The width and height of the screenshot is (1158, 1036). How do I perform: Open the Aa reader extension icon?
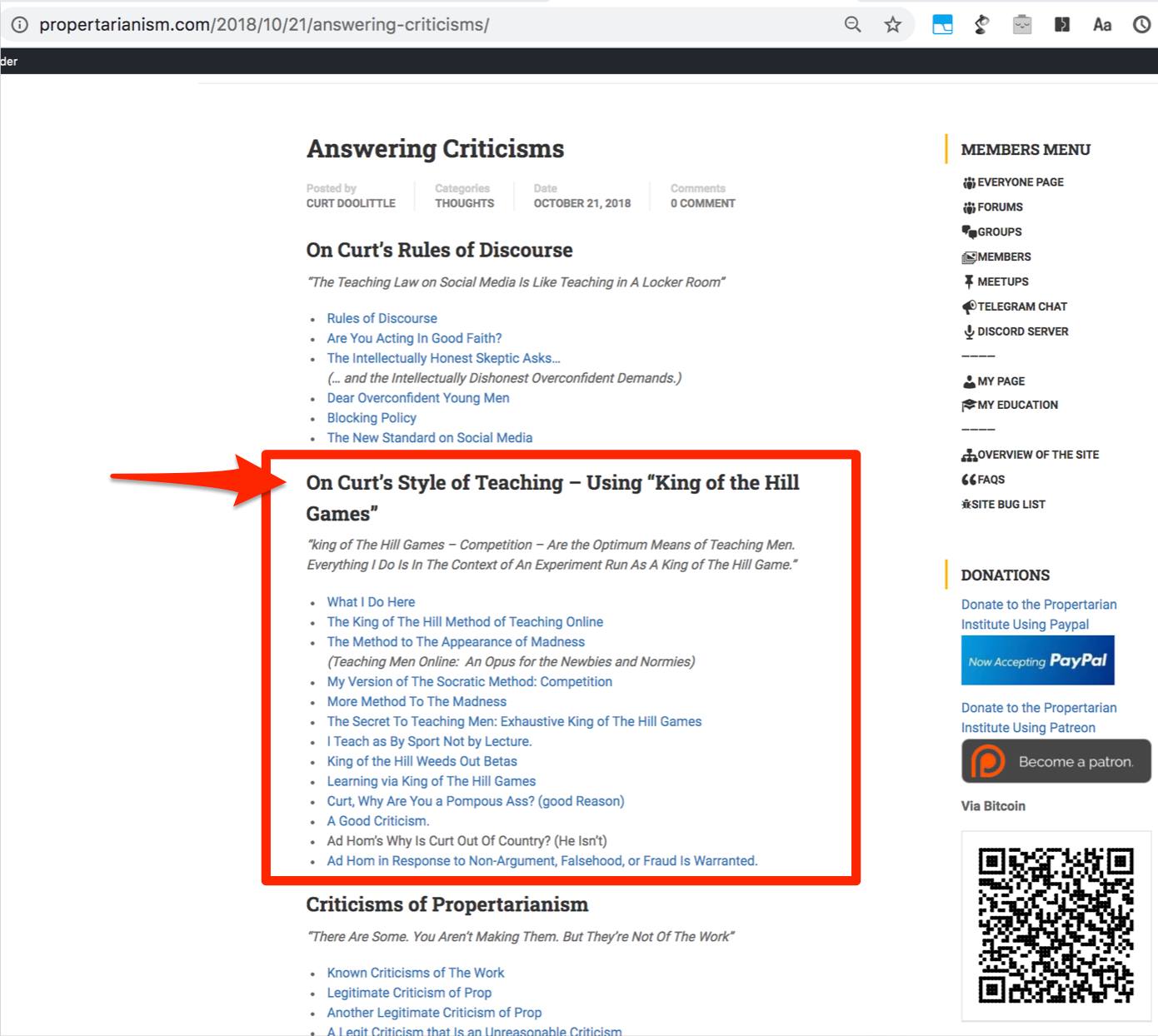click(1102, 25)
